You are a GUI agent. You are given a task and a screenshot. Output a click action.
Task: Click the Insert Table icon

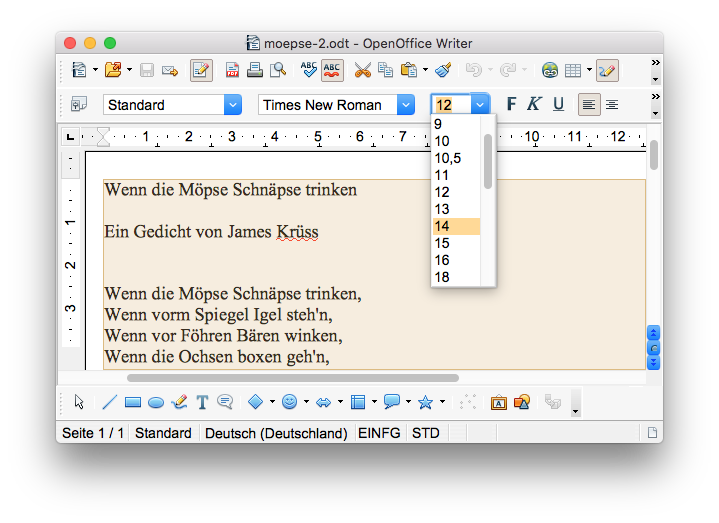click(573, 71)
